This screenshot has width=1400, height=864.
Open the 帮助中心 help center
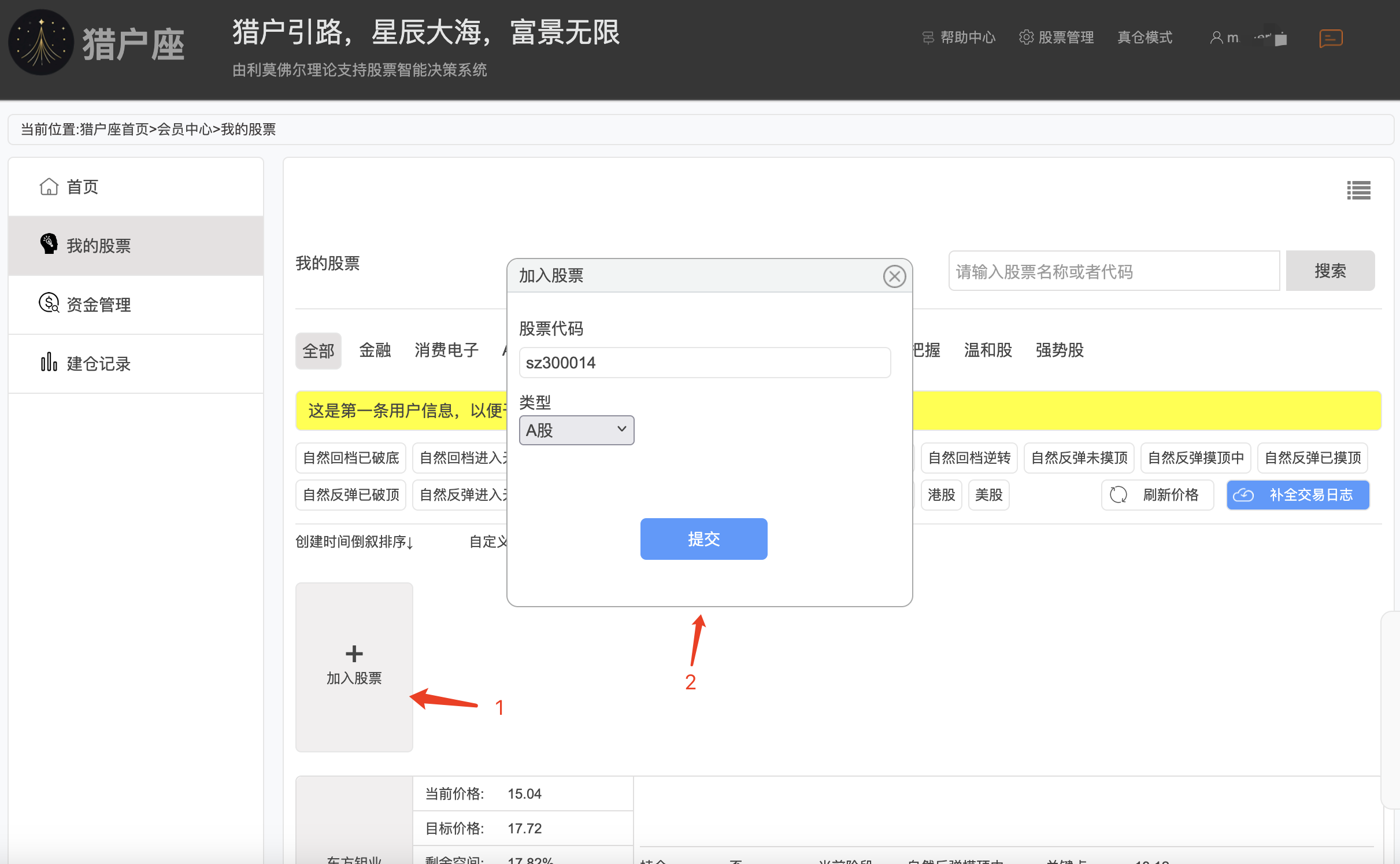pyautogui.click(x=958, y=38)
